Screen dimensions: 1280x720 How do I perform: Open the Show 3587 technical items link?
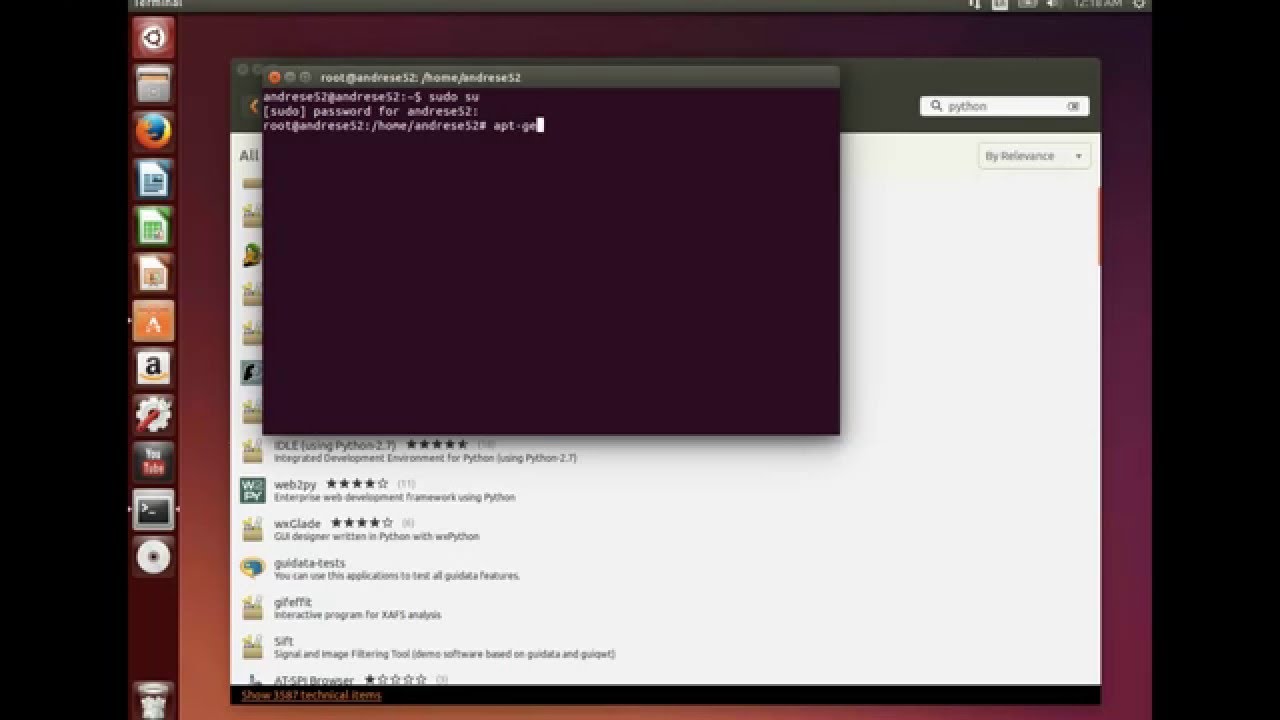pos(311,695)
